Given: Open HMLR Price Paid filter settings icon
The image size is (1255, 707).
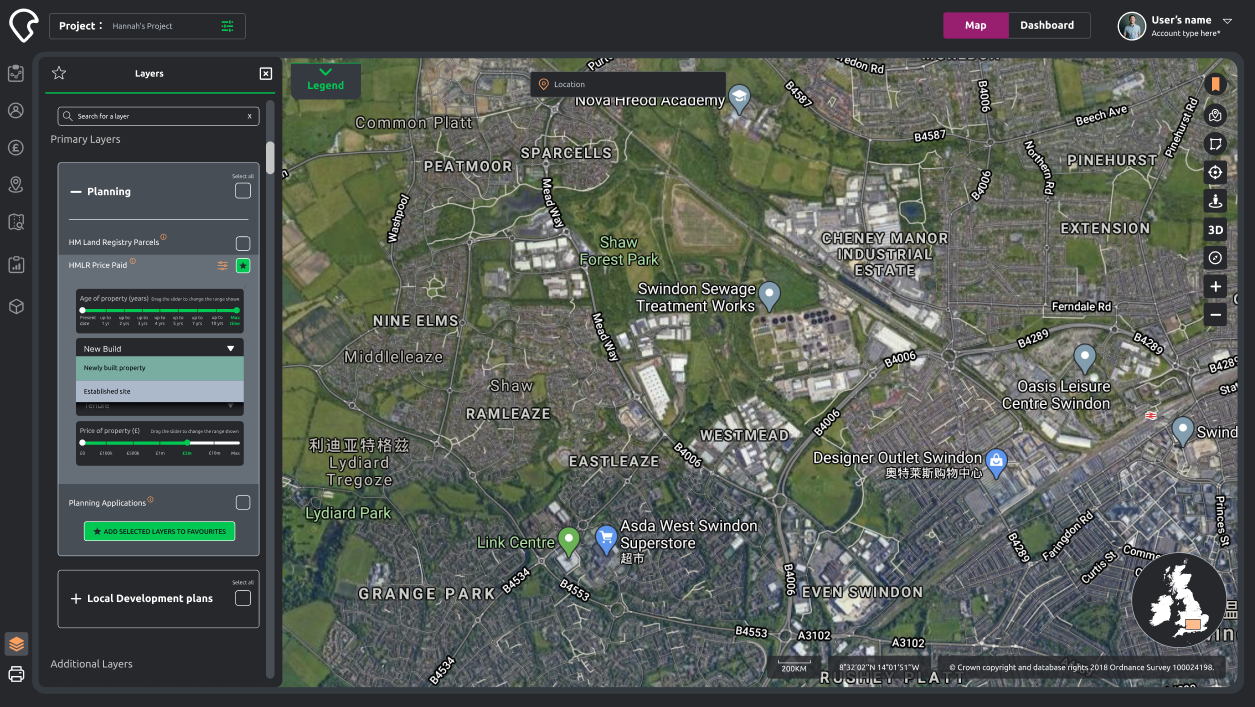Looking at the screenshot, I should (222, 265).
